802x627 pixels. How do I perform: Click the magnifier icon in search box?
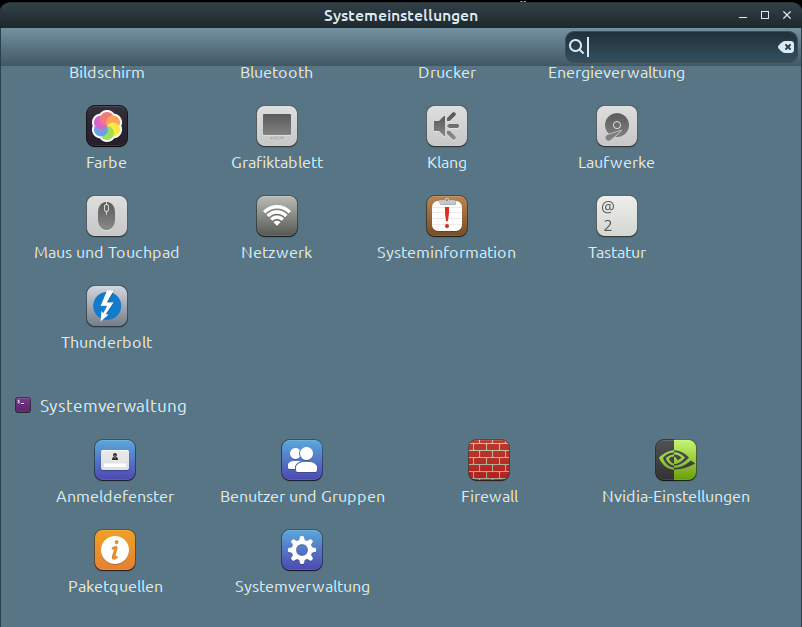576,47
